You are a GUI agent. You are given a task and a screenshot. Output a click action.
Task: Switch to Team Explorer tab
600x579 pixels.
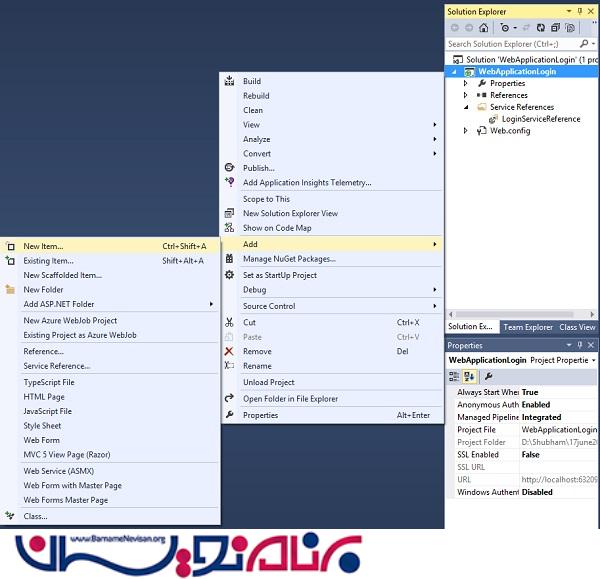tap(528, 327)
